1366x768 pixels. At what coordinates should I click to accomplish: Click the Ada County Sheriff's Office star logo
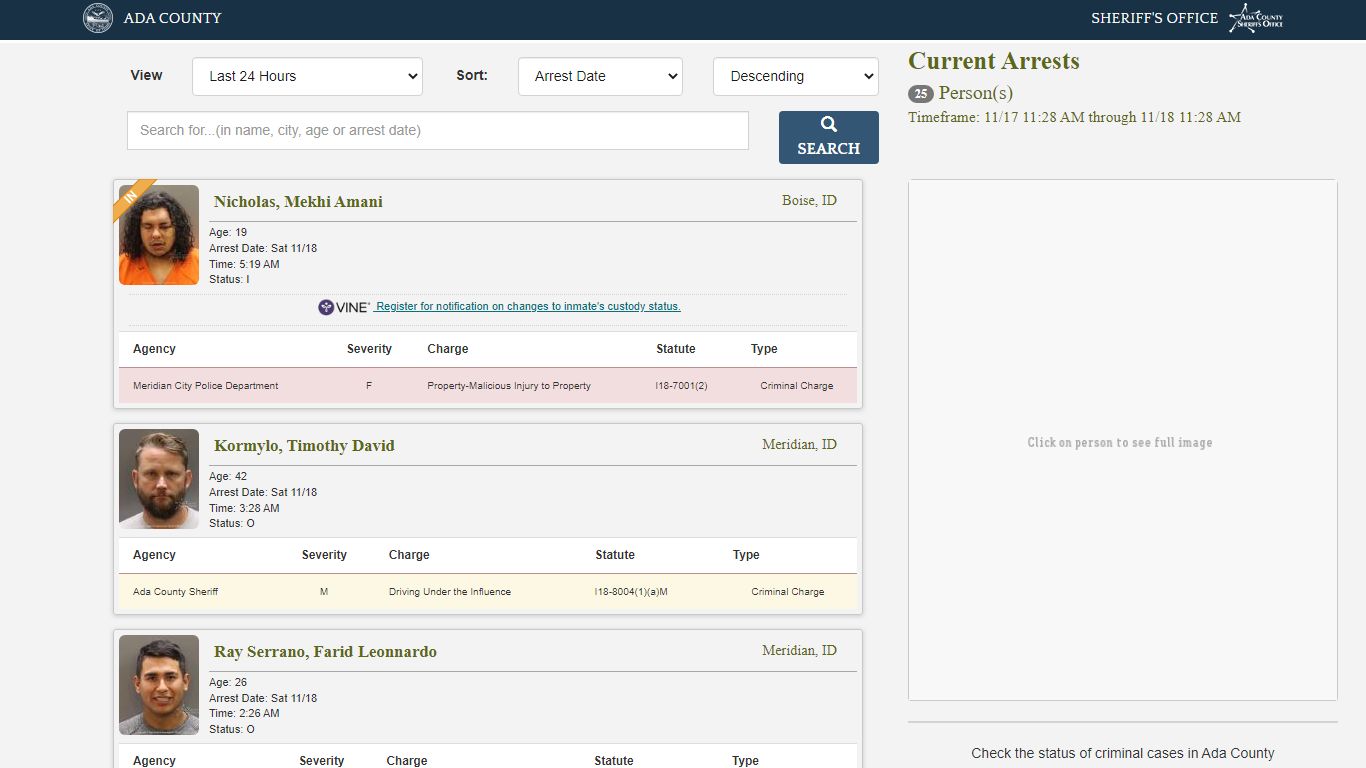1255,18
